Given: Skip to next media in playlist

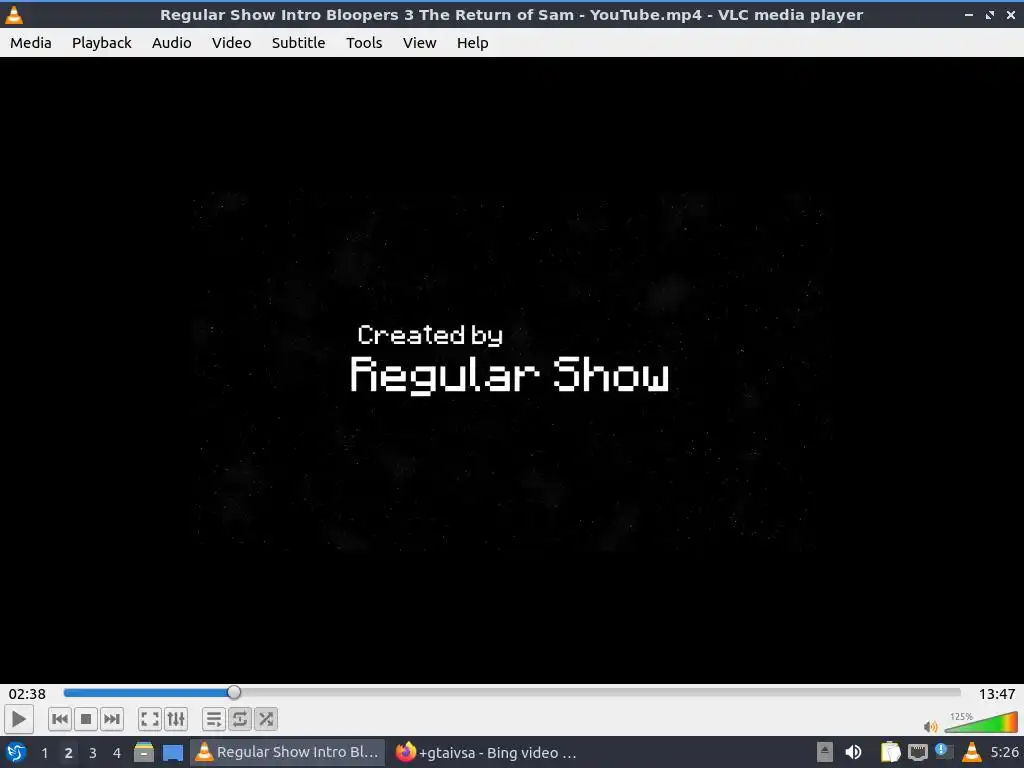Looking at the screenshot, I should click(112, 720).
